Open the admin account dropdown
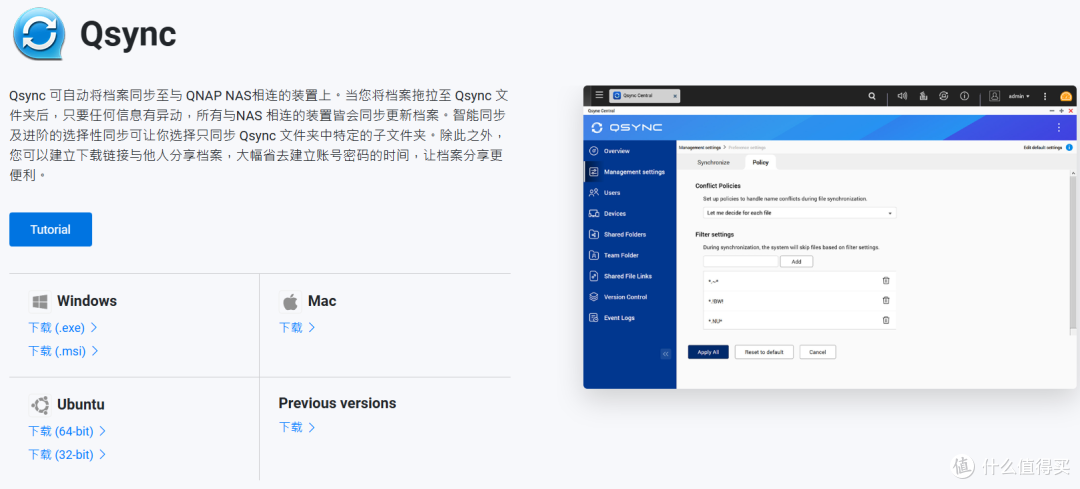This screenshot has width=1080, height=489. pos(1019,96)
